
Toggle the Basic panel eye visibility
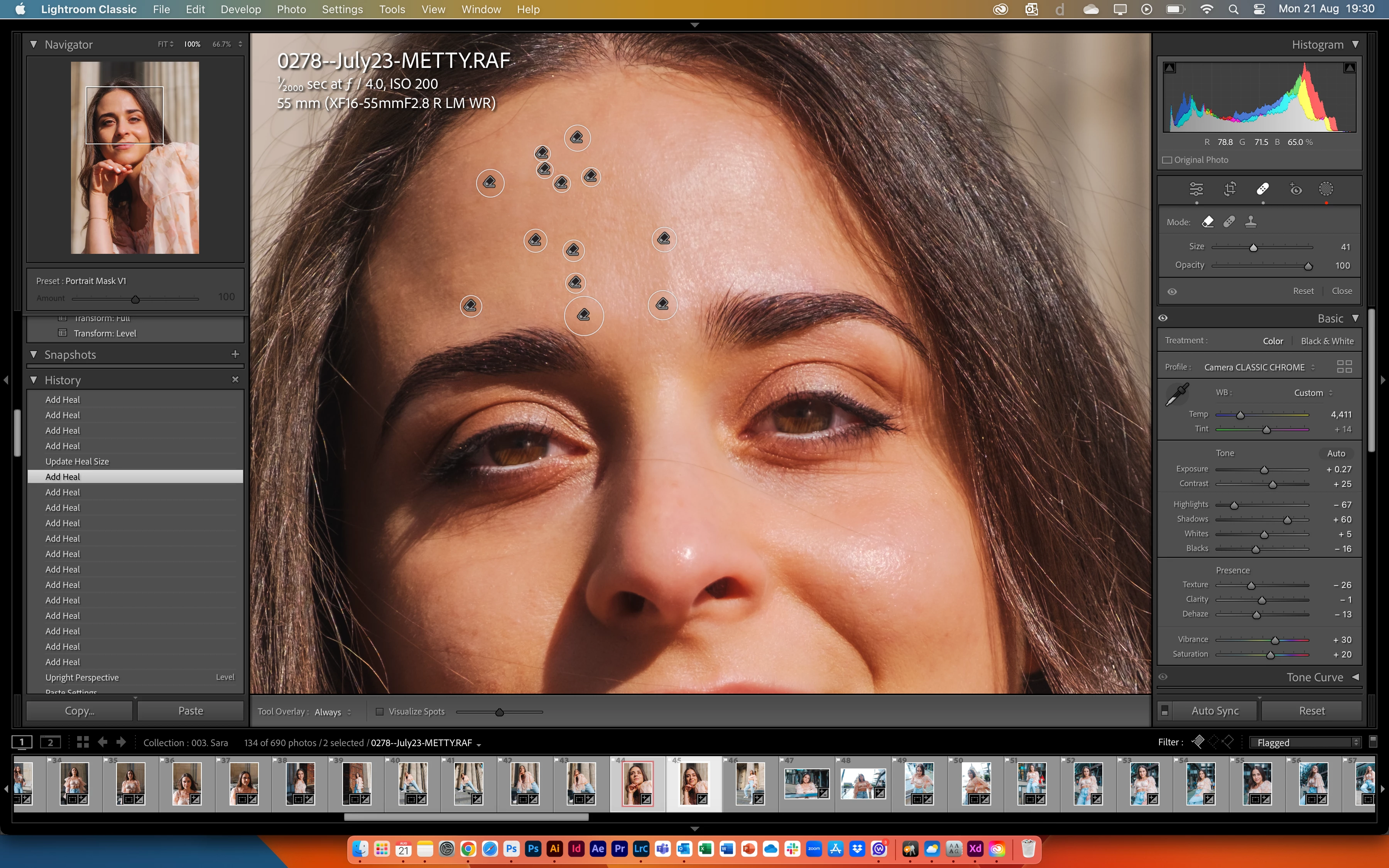pos(1163,318)
